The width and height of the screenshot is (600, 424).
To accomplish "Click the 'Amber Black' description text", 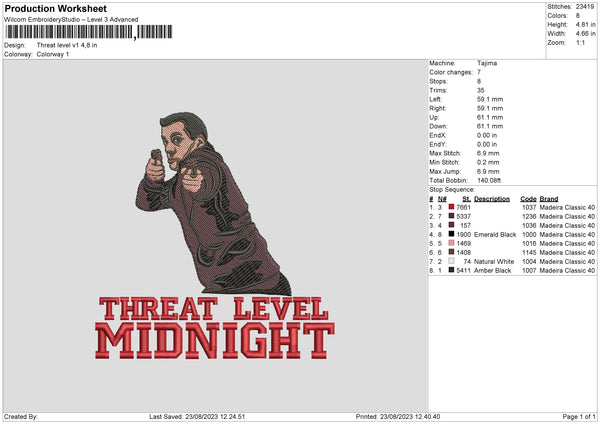I will click(x=492, y=271).
